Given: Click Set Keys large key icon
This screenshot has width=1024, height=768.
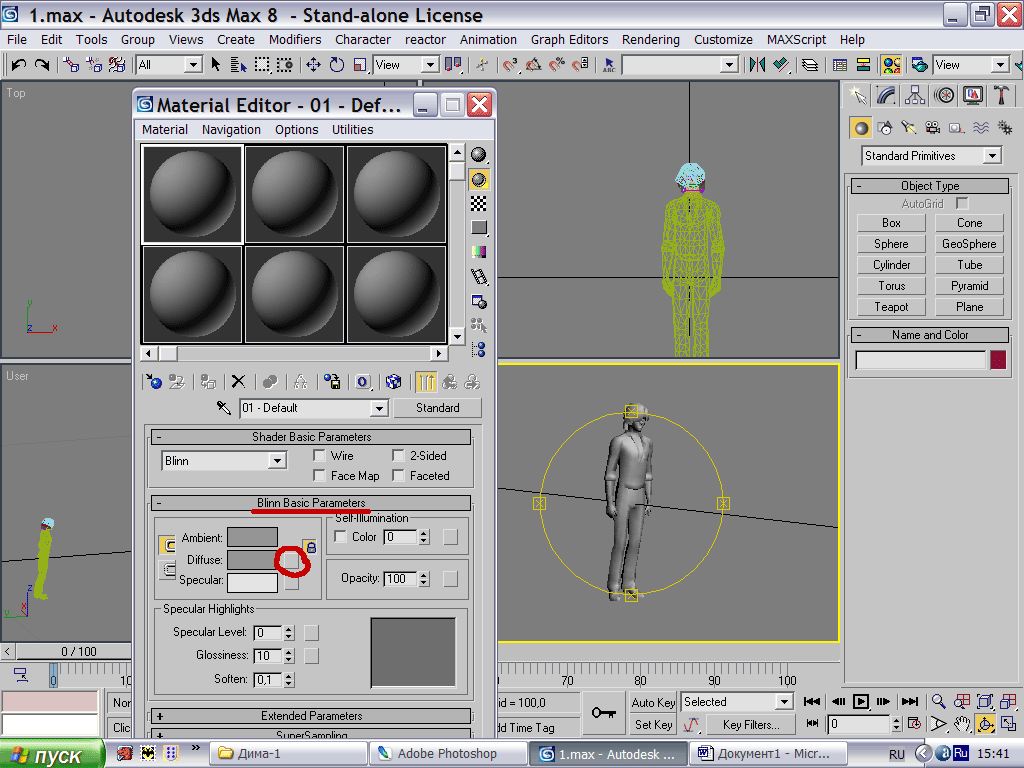Looking at the screenshot, I should pyautogui.click(x=603, y=713).
